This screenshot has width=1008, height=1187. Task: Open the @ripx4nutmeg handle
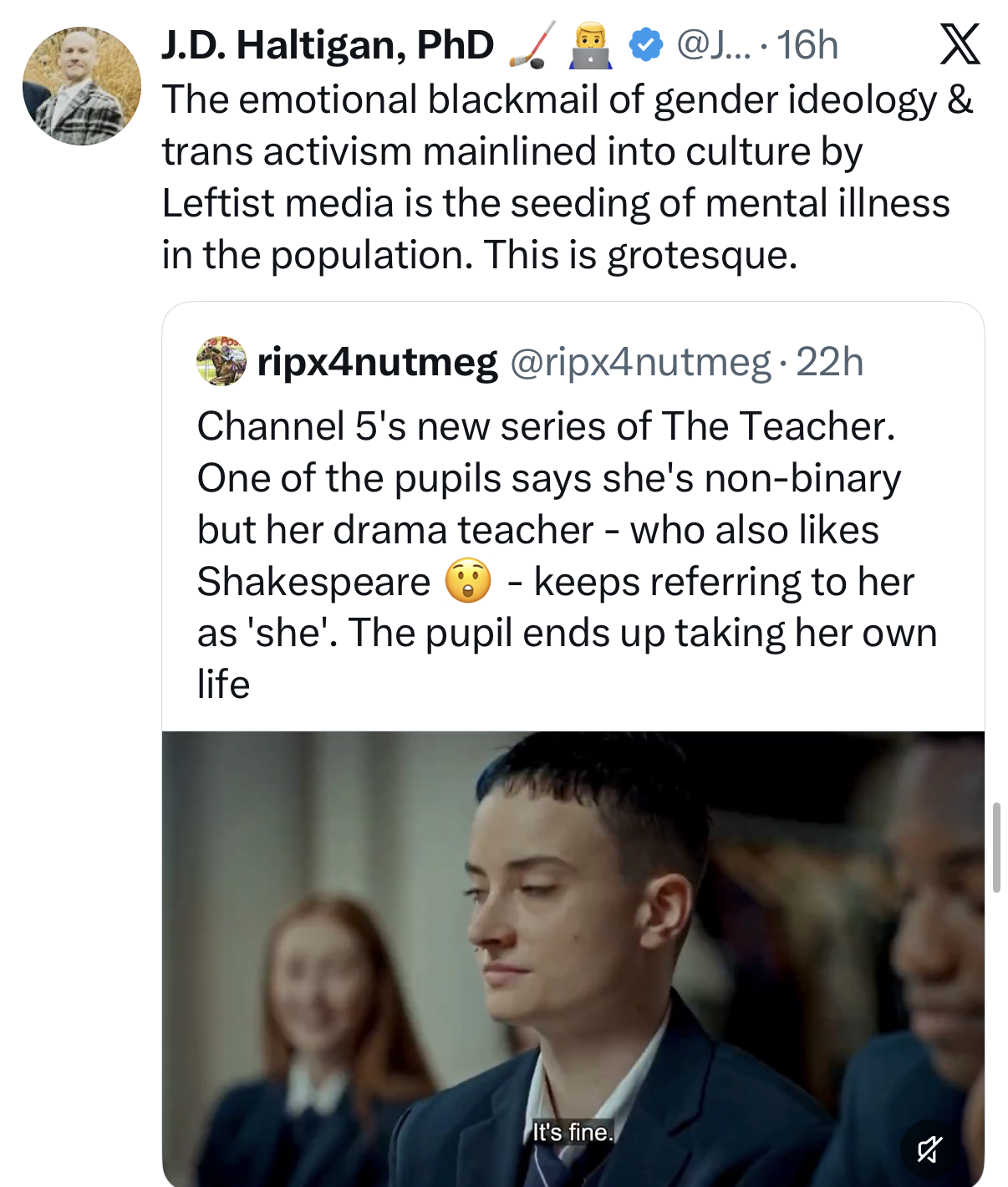click(640, 362)
